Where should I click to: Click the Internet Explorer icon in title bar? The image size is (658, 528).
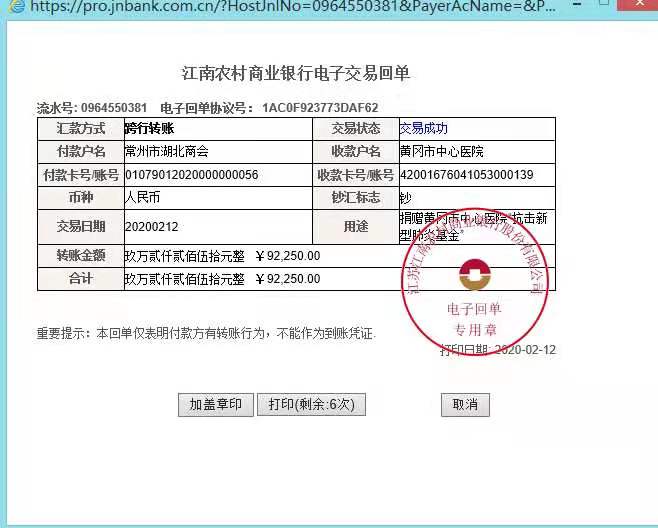click(x=16, y=7)
